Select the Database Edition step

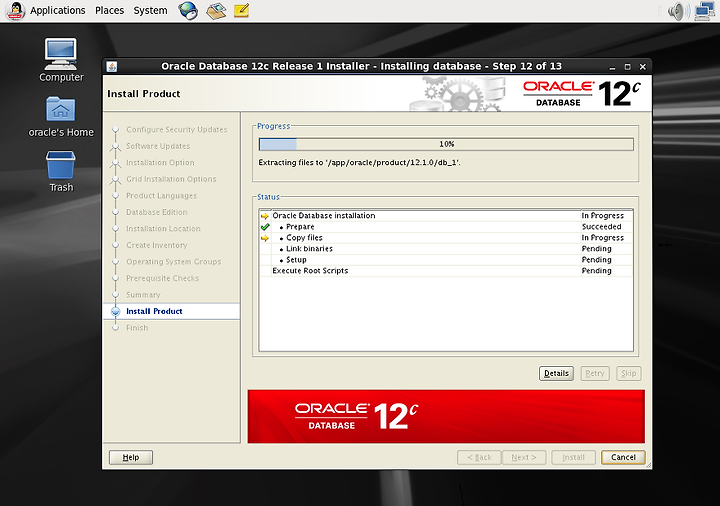[x=157, y=212]
